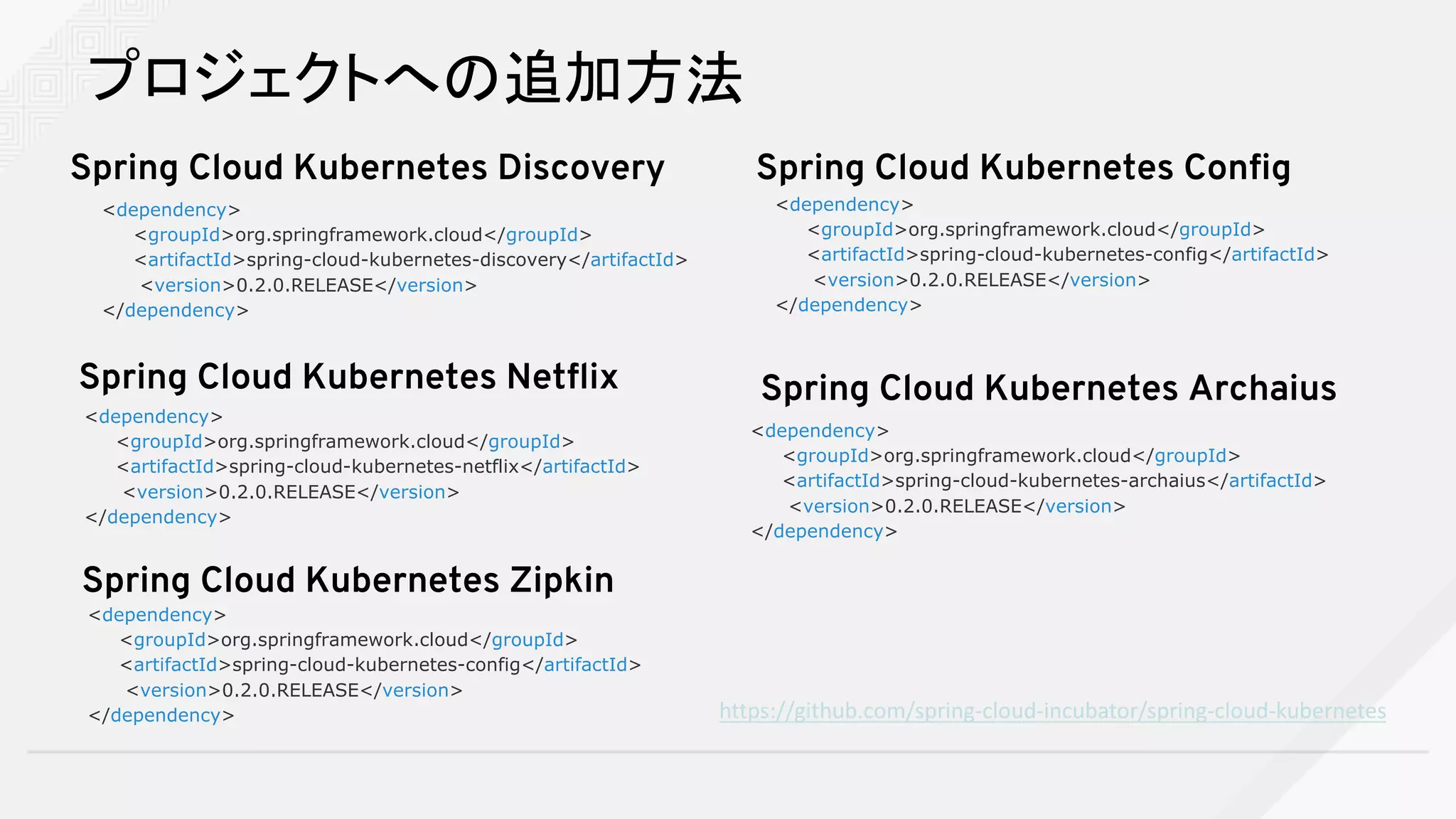Click the artifactId line under Zipkin heading
The image size is (1456, 819).
tap(380, 665)
